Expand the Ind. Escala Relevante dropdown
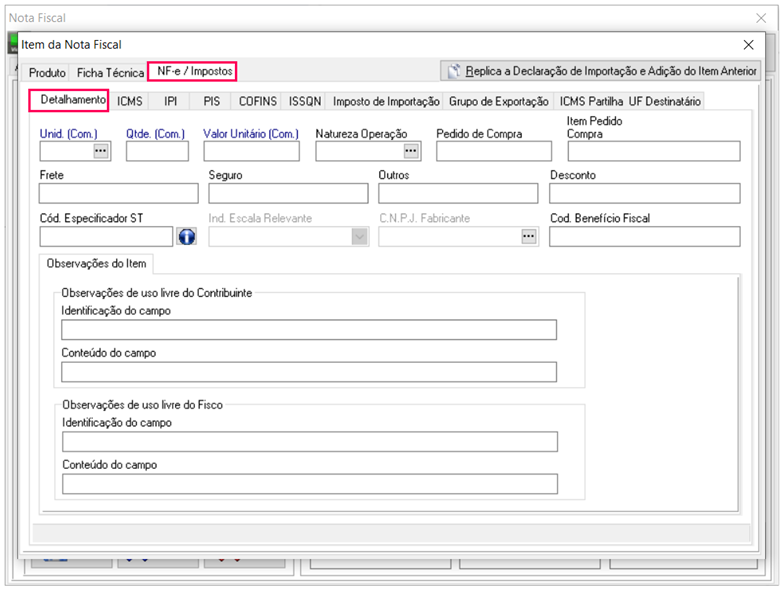The height and width of the screenshot is (592, 784). (359, 237)
